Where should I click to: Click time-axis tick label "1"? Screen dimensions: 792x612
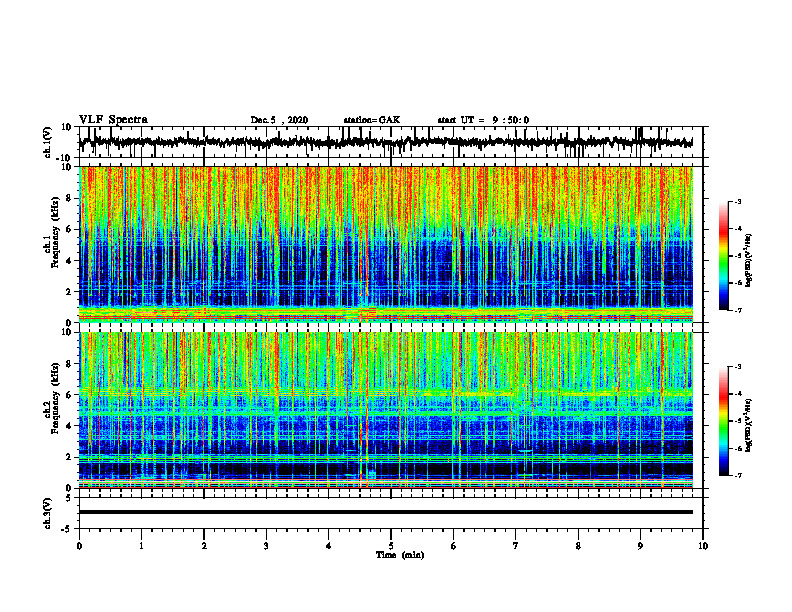(x=141, y=546)
